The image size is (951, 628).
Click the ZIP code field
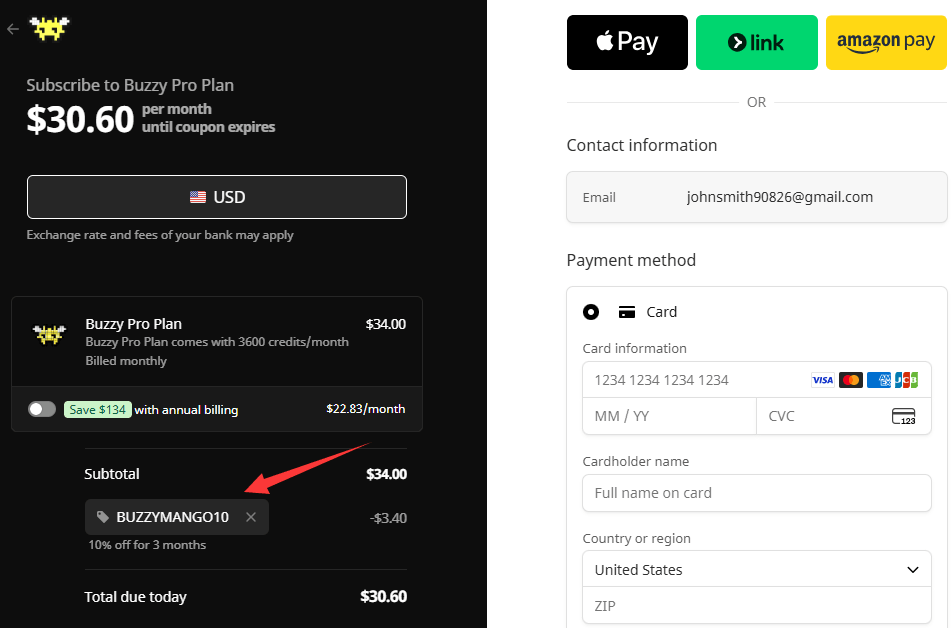[x=756, y=606]
